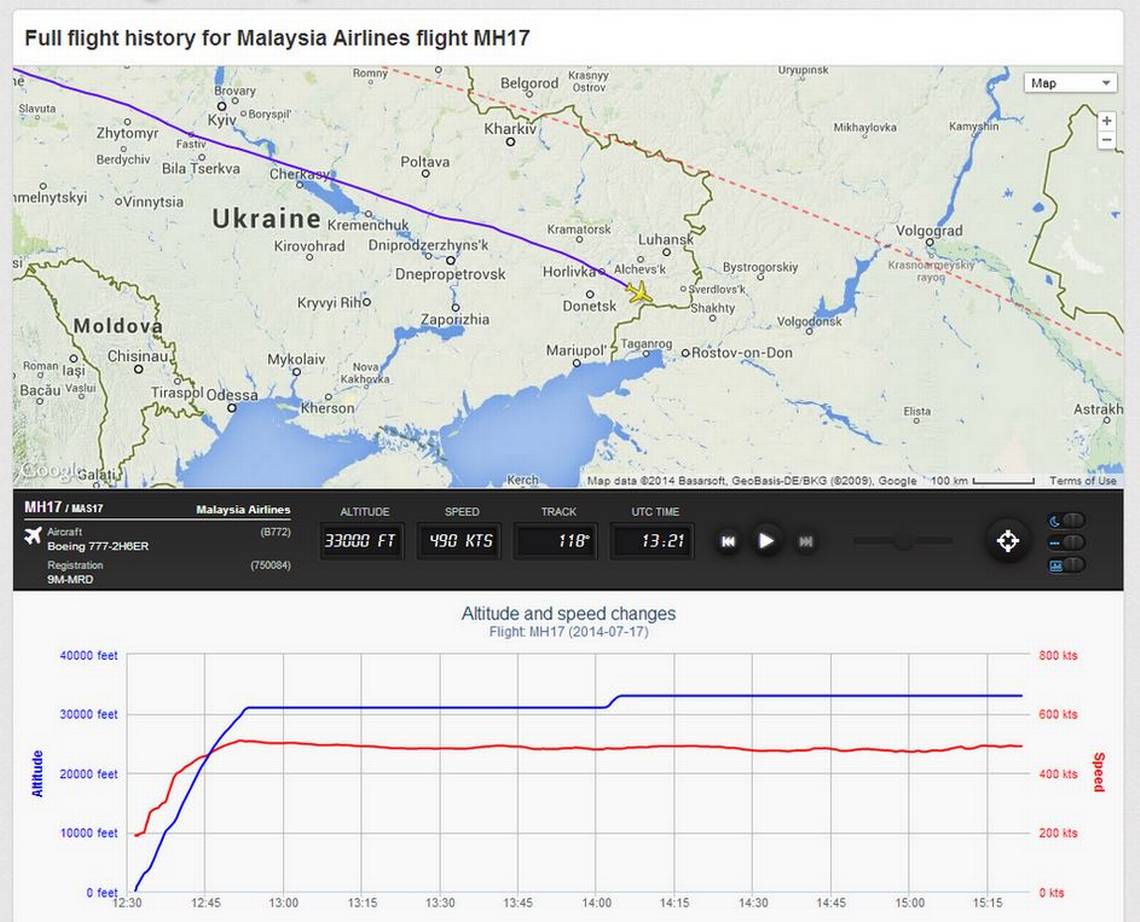Screen dimensions: 1140x922
Task: Click the Kharkiv label on the map
Action: [x=510, y=129]
